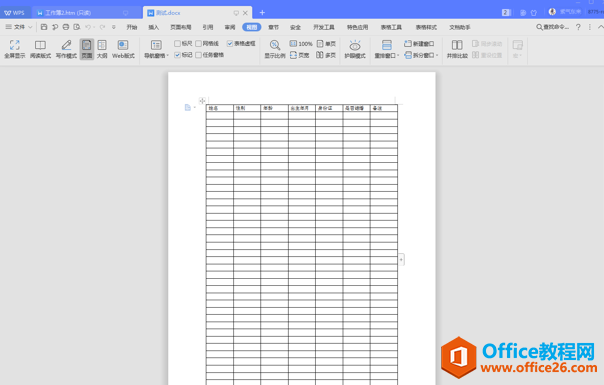This screenshot has width=604, height=385.
Task: Click the output-as-PDF toolbar icon
Action: click(55, 27)
